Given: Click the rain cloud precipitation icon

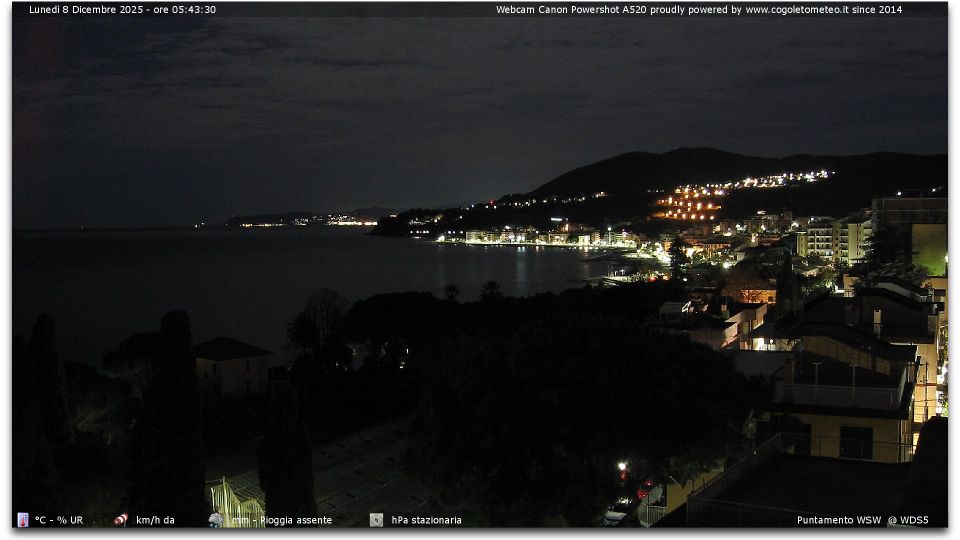Looking at the screenshot, I should (x=216, y=520).
